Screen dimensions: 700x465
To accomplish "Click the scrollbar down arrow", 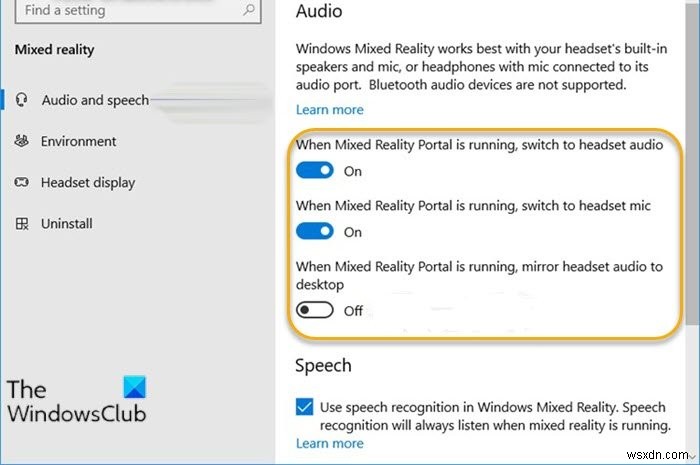I will pyautogui.click(x=692, y=456).
